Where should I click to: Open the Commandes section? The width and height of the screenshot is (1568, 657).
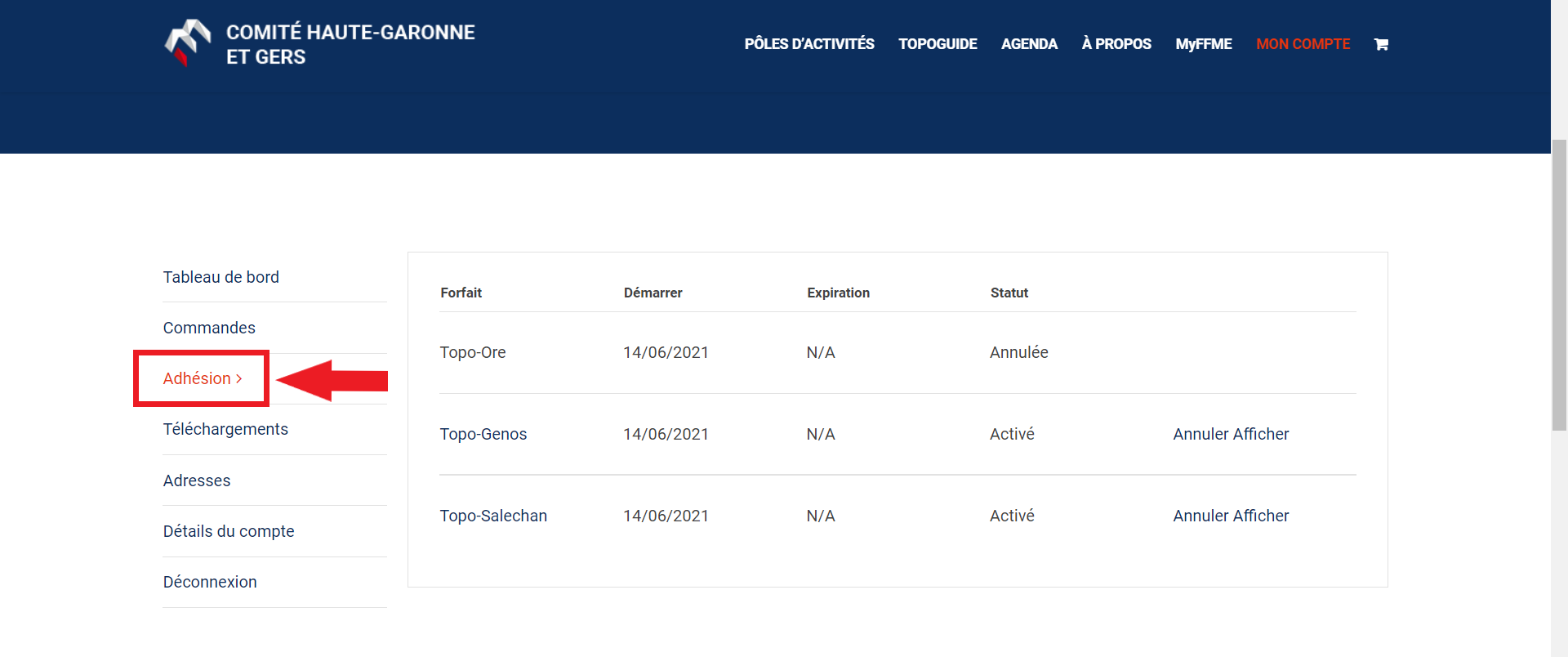209,328
